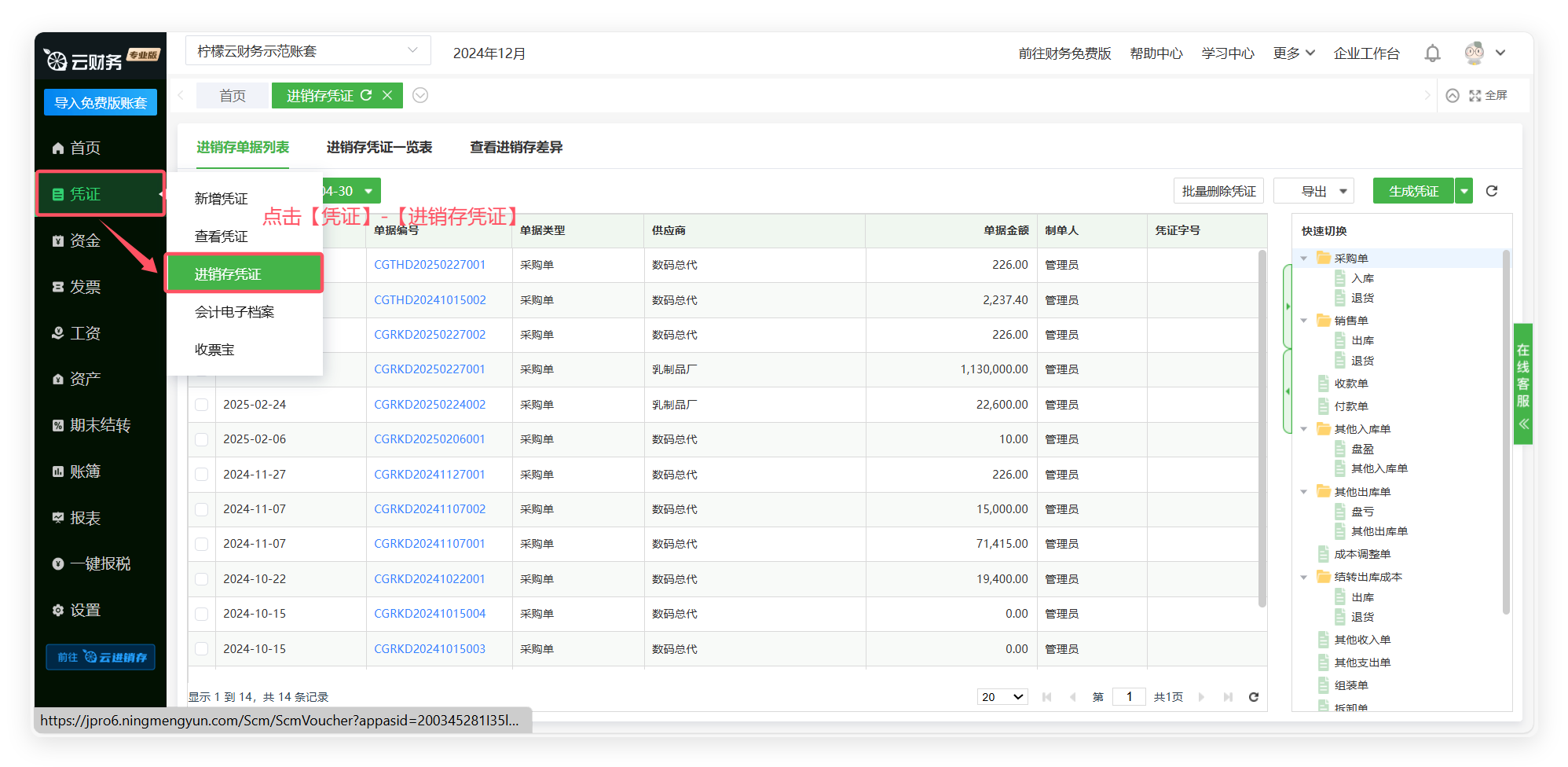Select the checkbox for 2024-10-22 row
The width and height of the screenshot is (1568, 767).
pyautogui.click(x=202, y=579)
